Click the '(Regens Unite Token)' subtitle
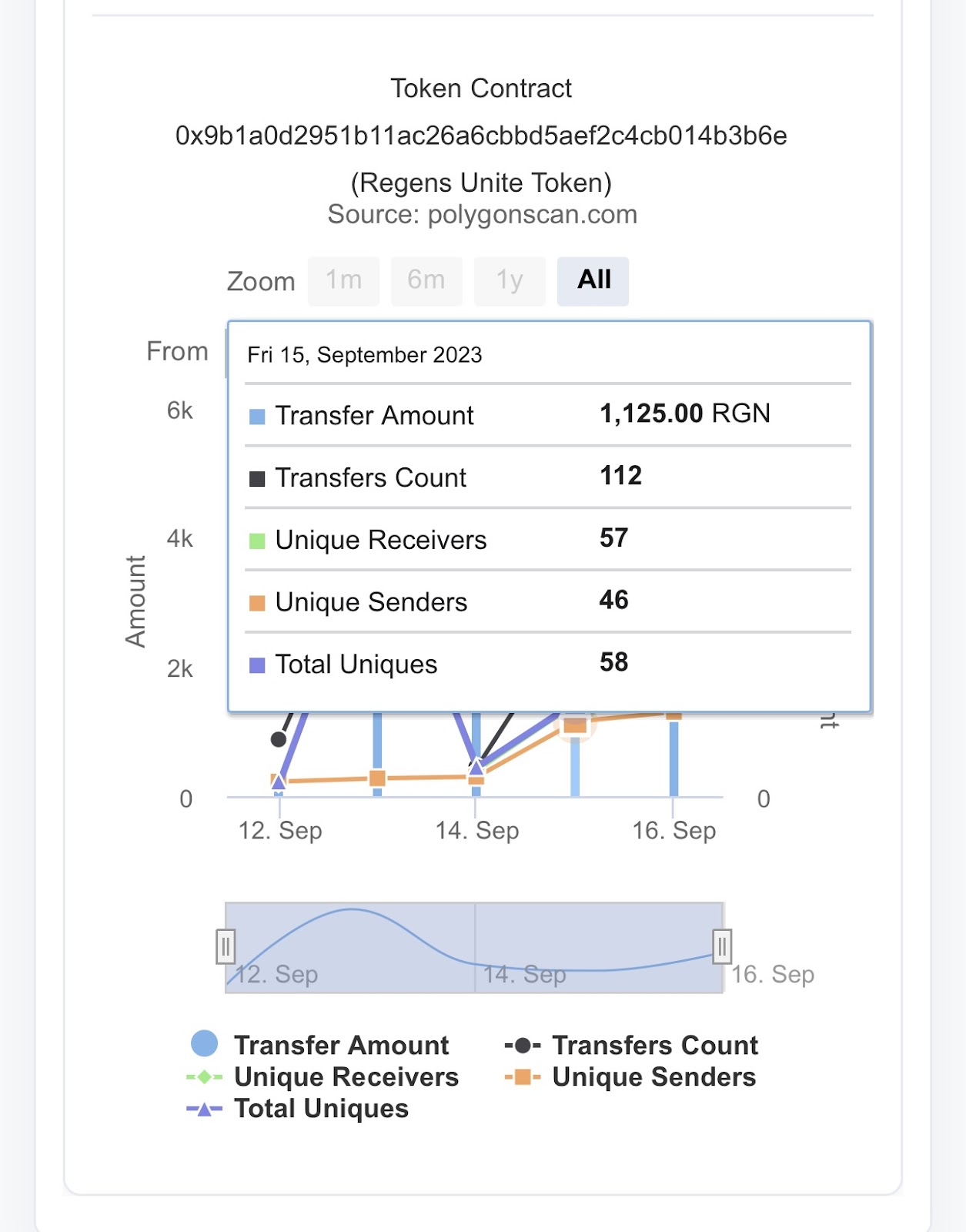This screenshot has height=1232, width=966. tap(482, 182)
